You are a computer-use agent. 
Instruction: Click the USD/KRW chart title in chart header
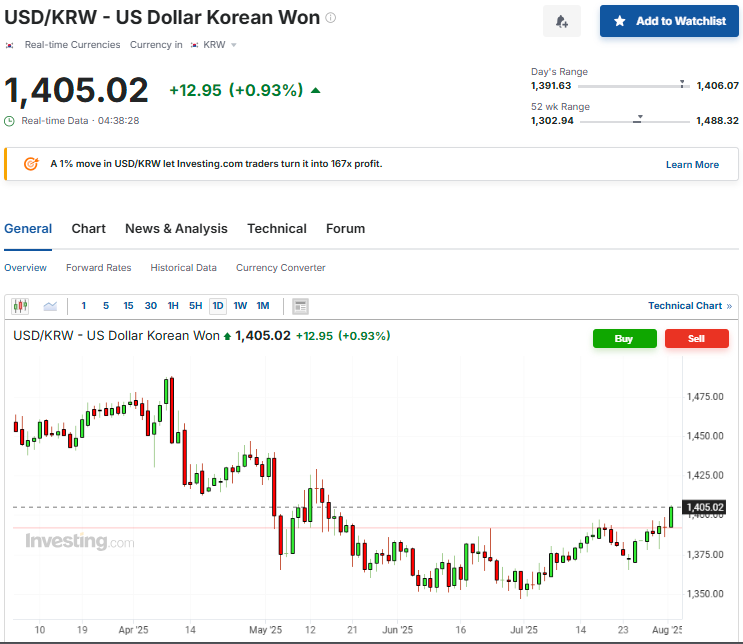[x=116, y=336]
